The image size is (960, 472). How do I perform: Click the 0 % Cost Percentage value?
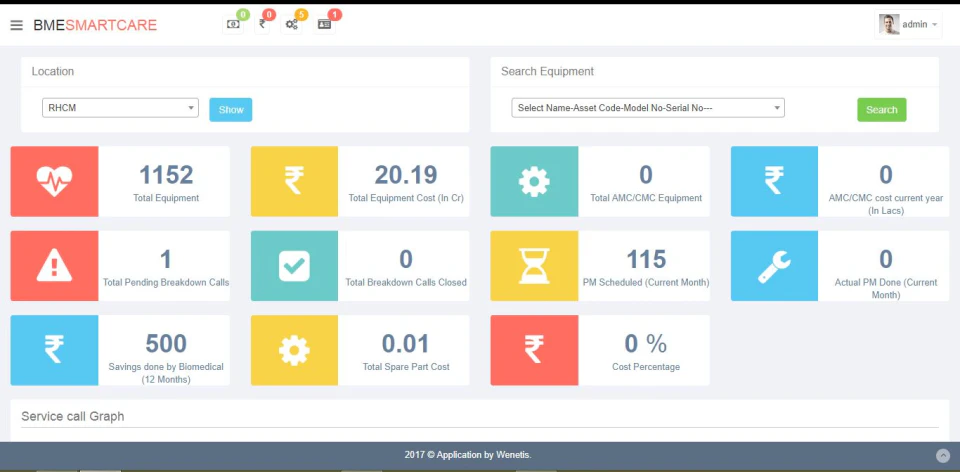pyautogui.click(x=646, y=345)
